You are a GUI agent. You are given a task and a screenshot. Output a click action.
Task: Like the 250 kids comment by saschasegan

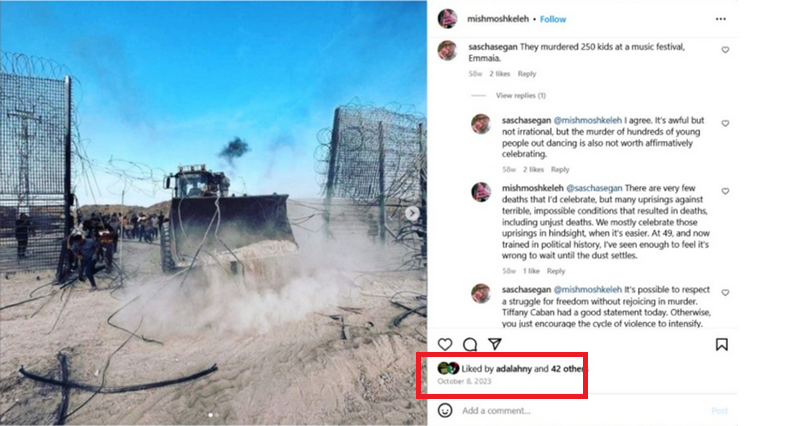coord(725,50)
